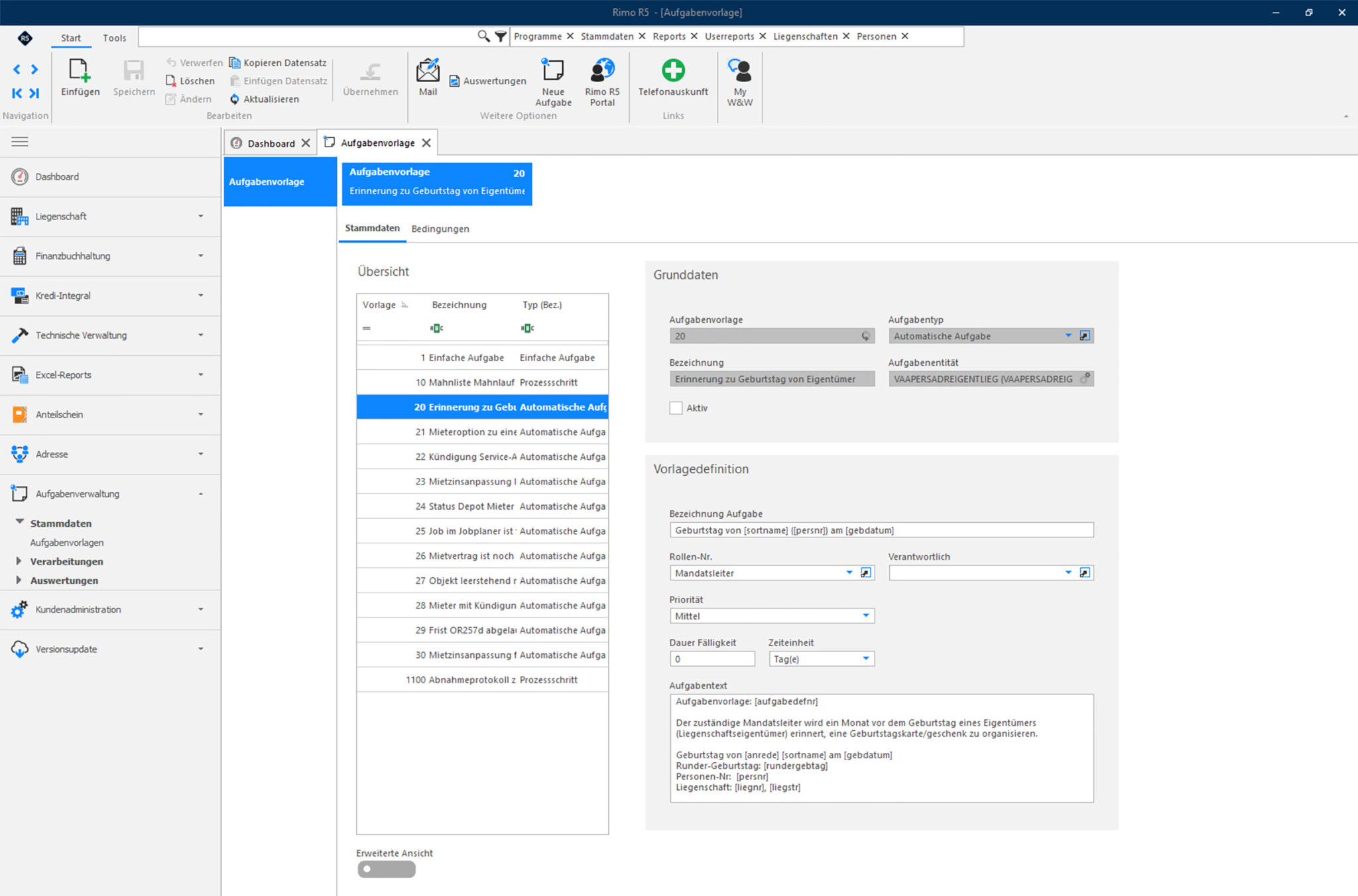The height and width of the screenshot is (896, 1358).
Task: Jump to last record navigation arrow
Action: [x=34, y=93]
